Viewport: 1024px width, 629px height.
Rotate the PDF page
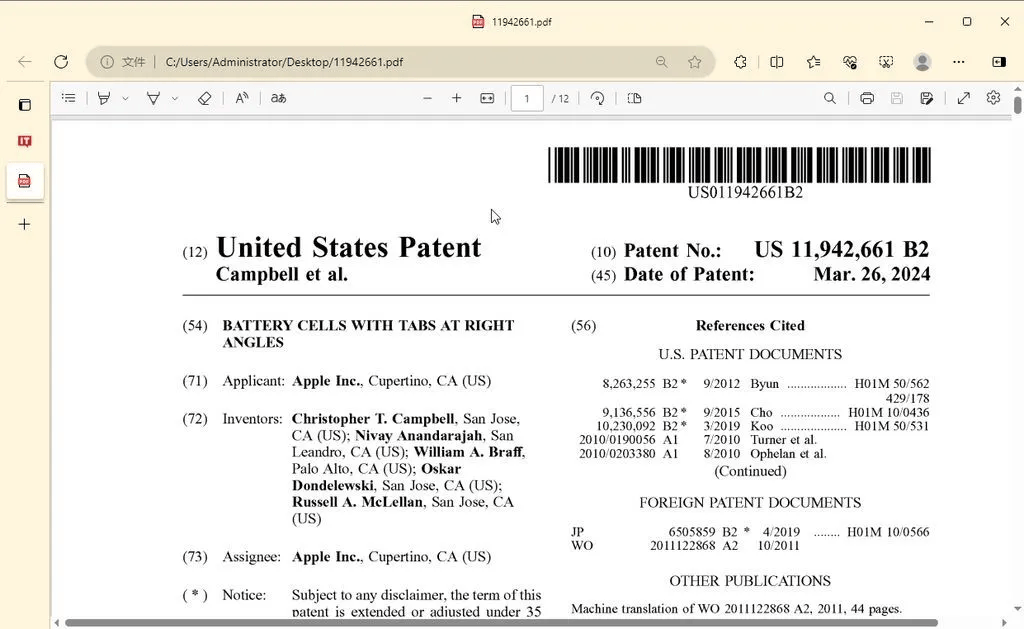pos(597,98)
